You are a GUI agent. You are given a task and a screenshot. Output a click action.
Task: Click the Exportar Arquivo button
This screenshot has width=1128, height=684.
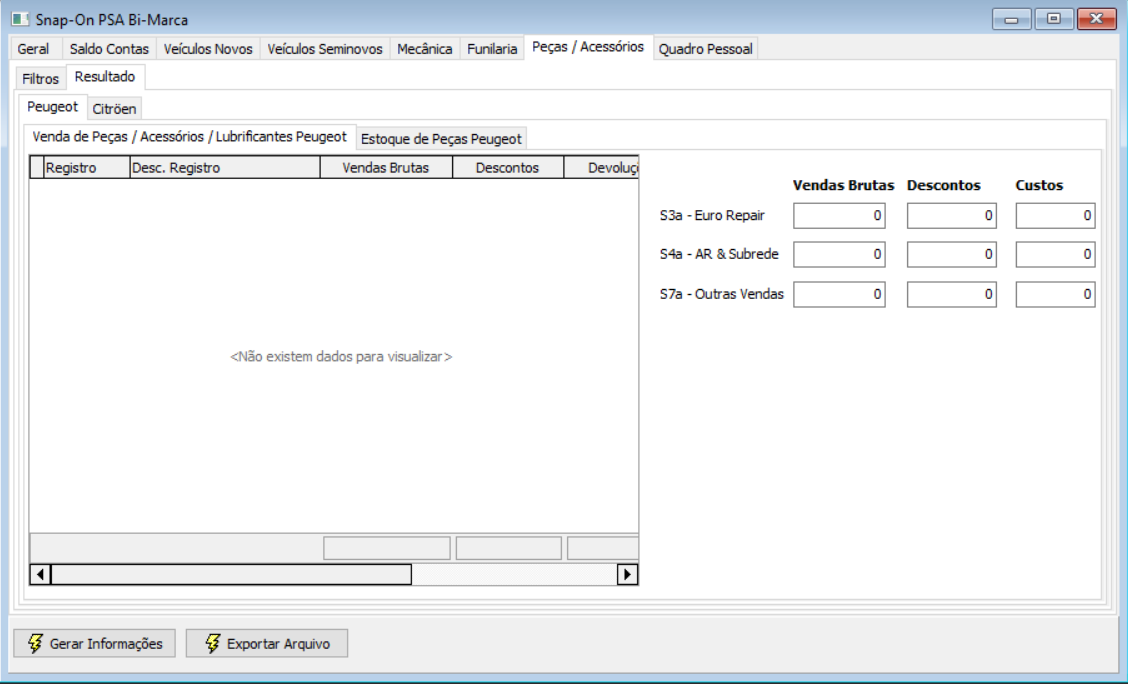267,643
